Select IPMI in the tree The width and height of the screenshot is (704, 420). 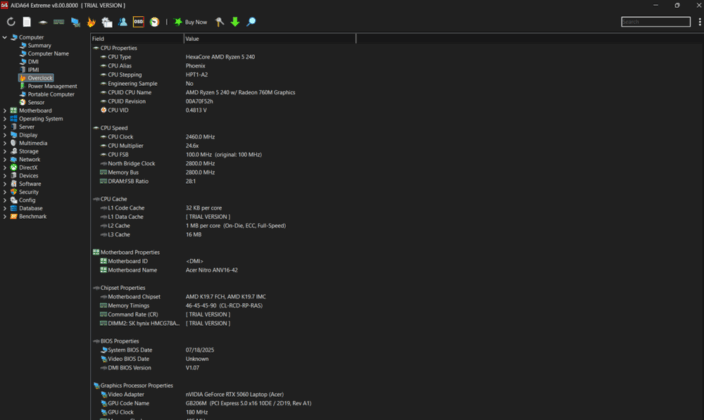(x=33, y=70)
